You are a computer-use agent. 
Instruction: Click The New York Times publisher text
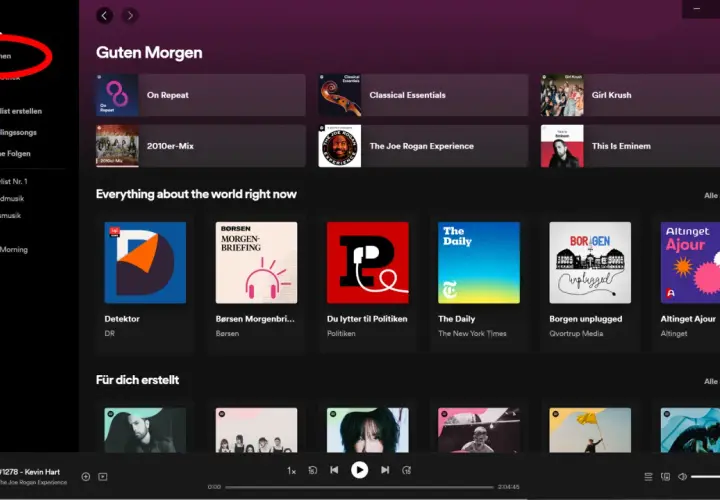pyautogui.click(x=472, y=333)
